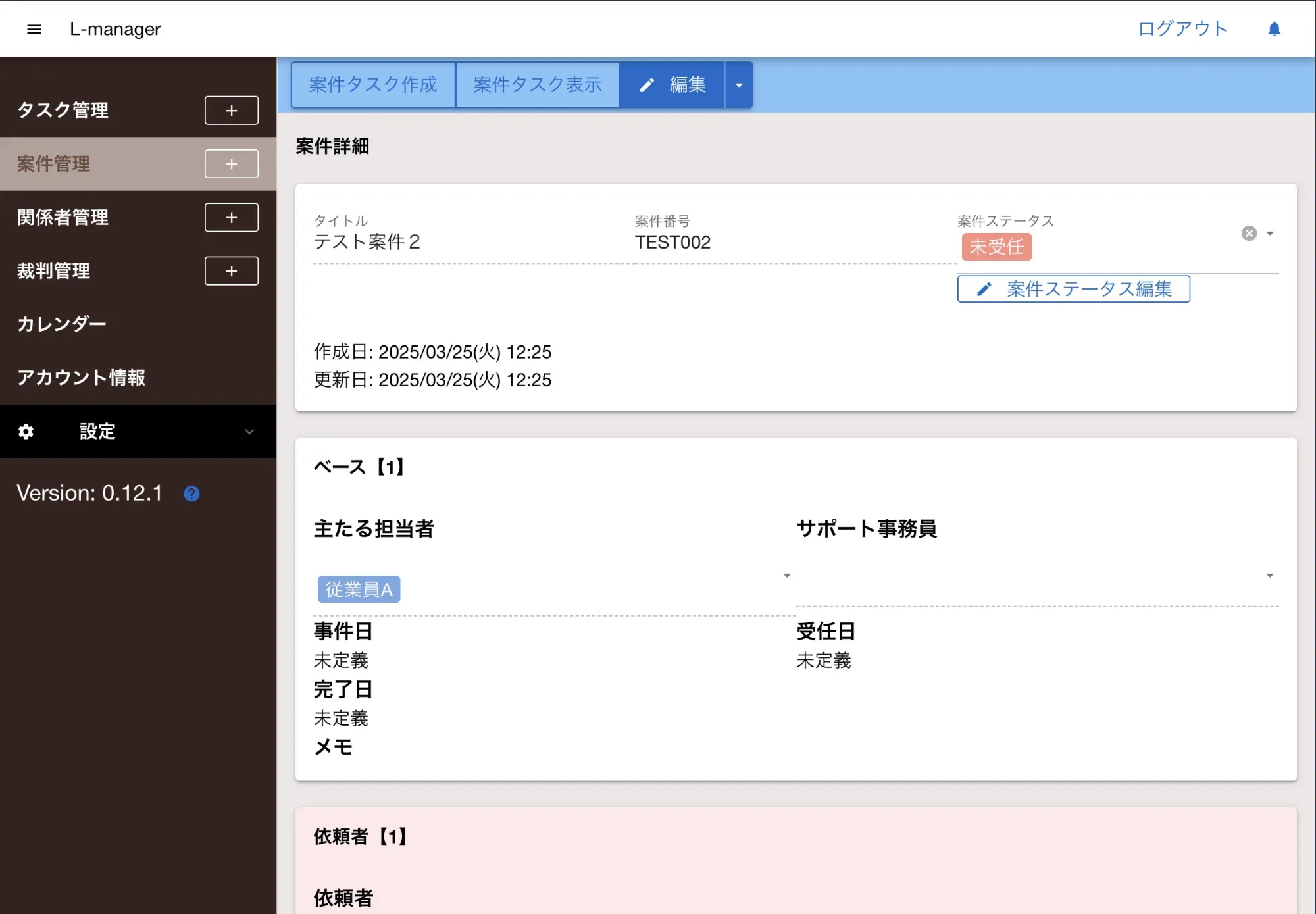The width and height of the screenshot is (1316, 914).
Task: Open アカウント情報 sidebar item
Action: tap(81, 378)
